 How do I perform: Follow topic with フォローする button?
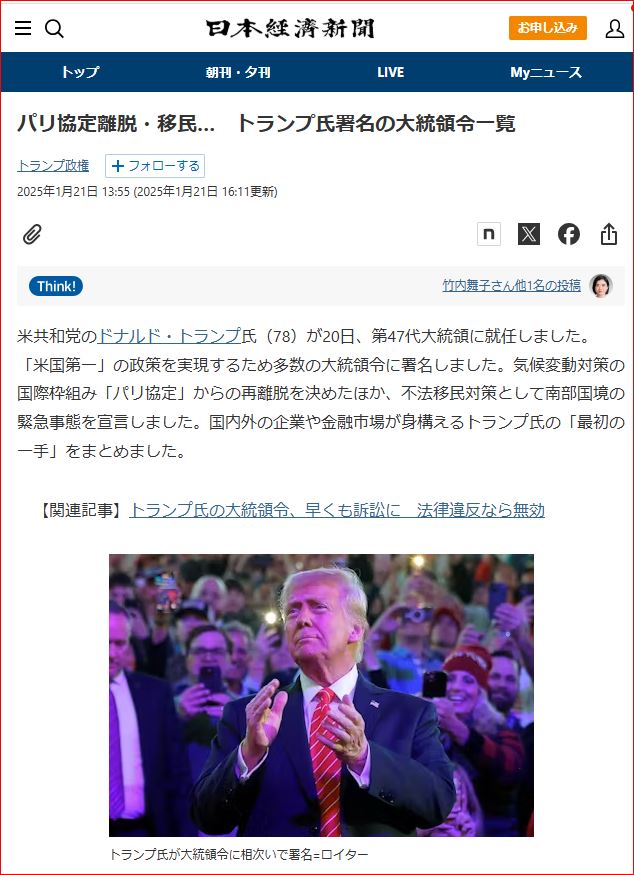155,166
